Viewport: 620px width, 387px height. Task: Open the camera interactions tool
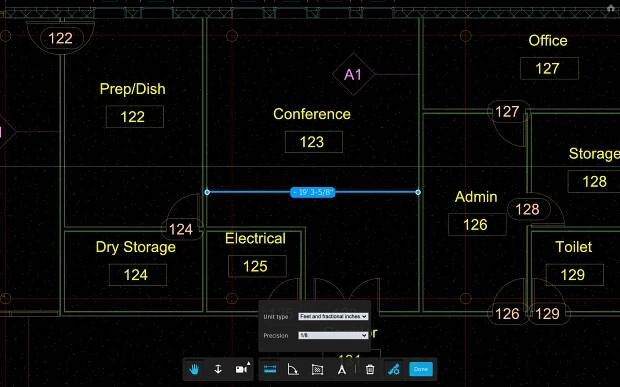click(242, 369)
